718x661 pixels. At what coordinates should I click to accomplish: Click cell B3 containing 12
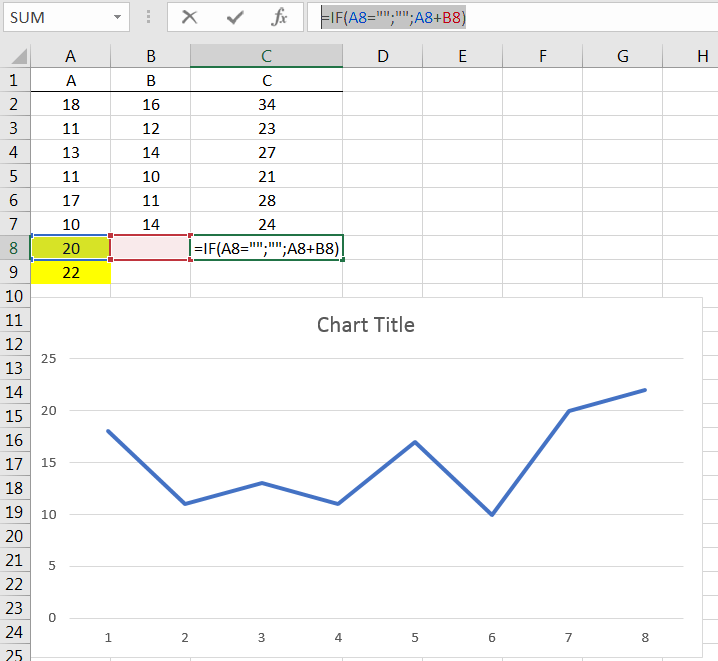click(151, 128)
